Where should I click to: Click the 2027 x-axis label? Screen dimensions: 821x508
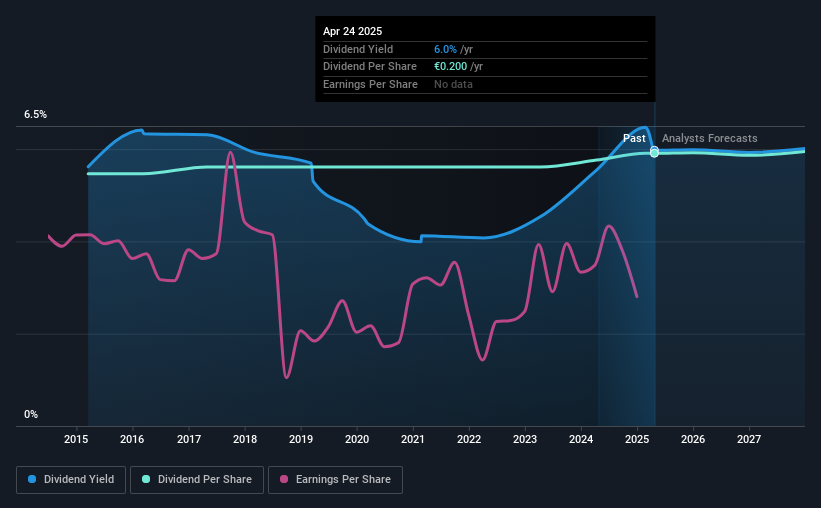[x=749, y=439]
